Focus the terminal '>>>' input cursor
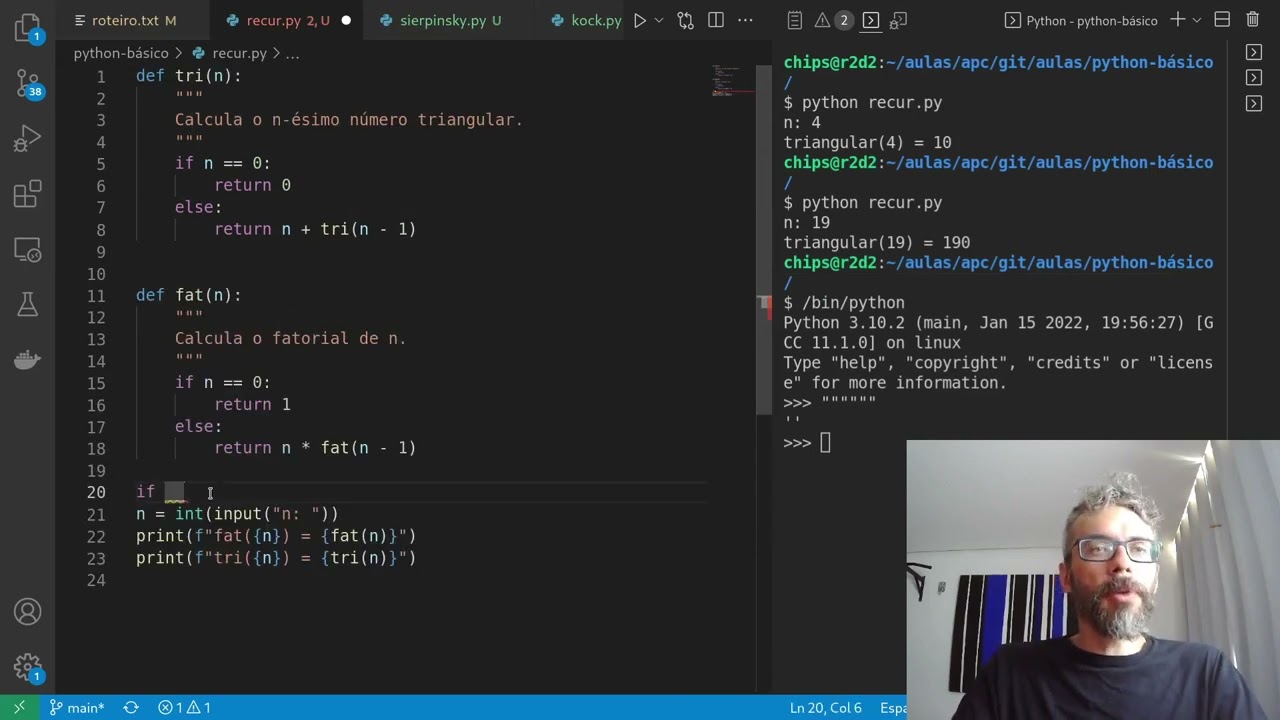Screen dimensions: 1280x720 (x=825, y=443)
